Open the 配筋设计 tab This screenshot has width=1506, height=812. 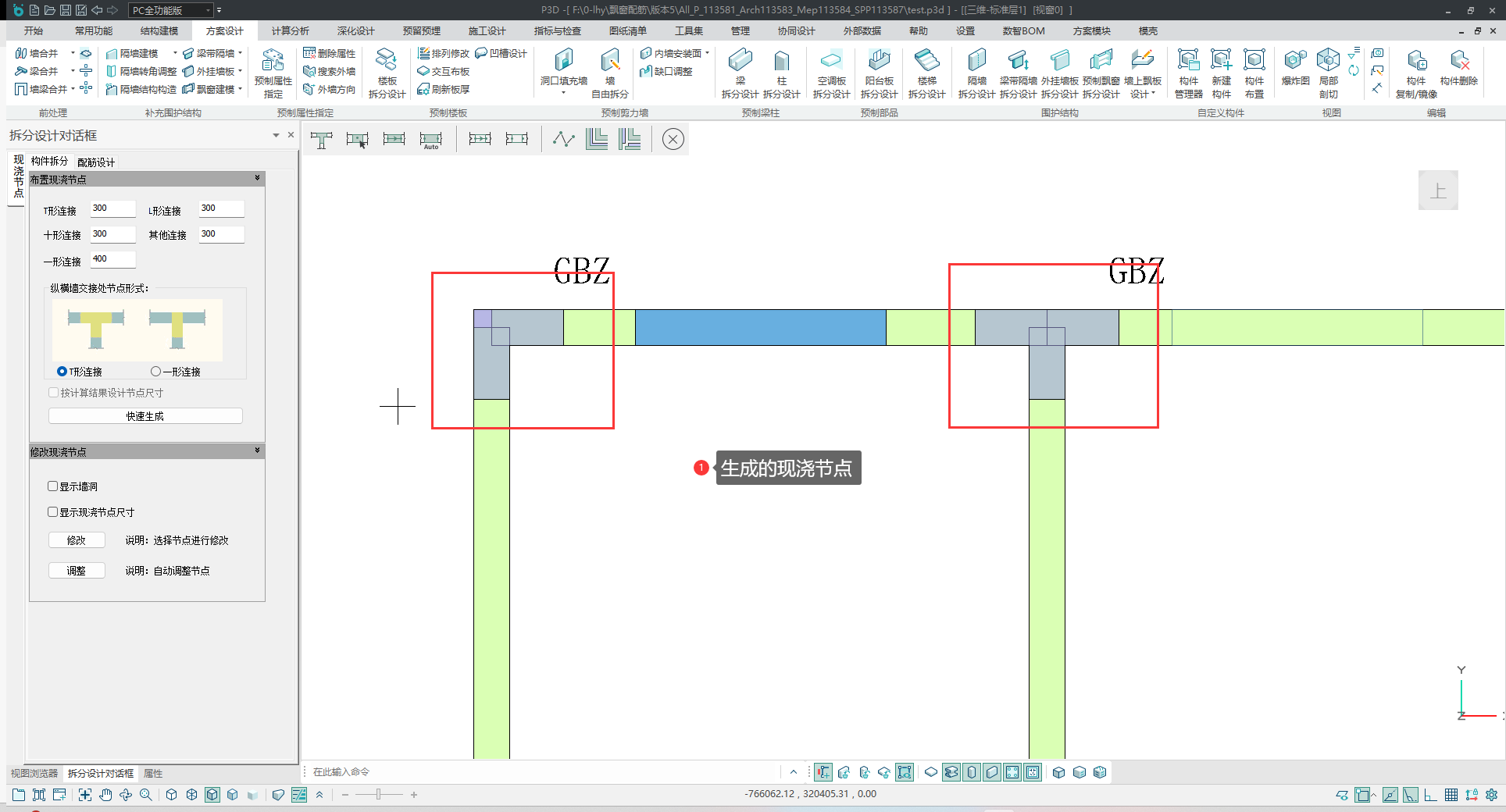[x=96, y=162]
